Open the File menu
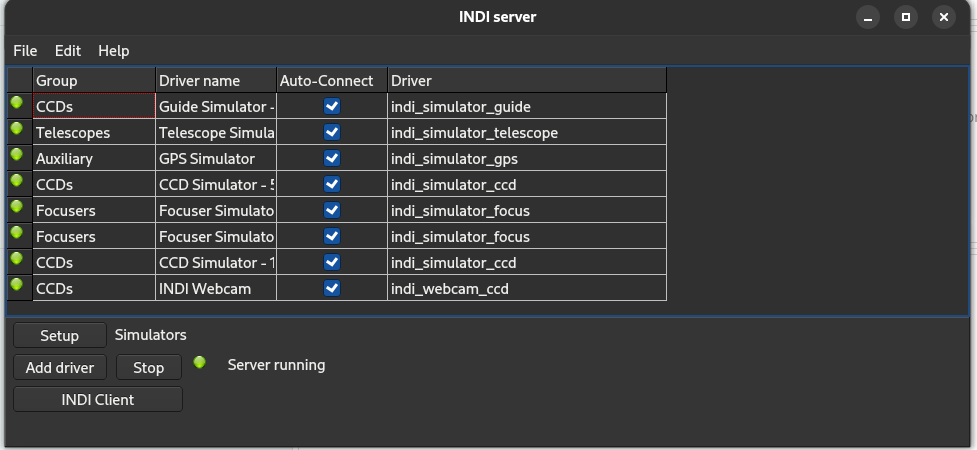The height and width of the screenshot is (450, 977). 25,51
